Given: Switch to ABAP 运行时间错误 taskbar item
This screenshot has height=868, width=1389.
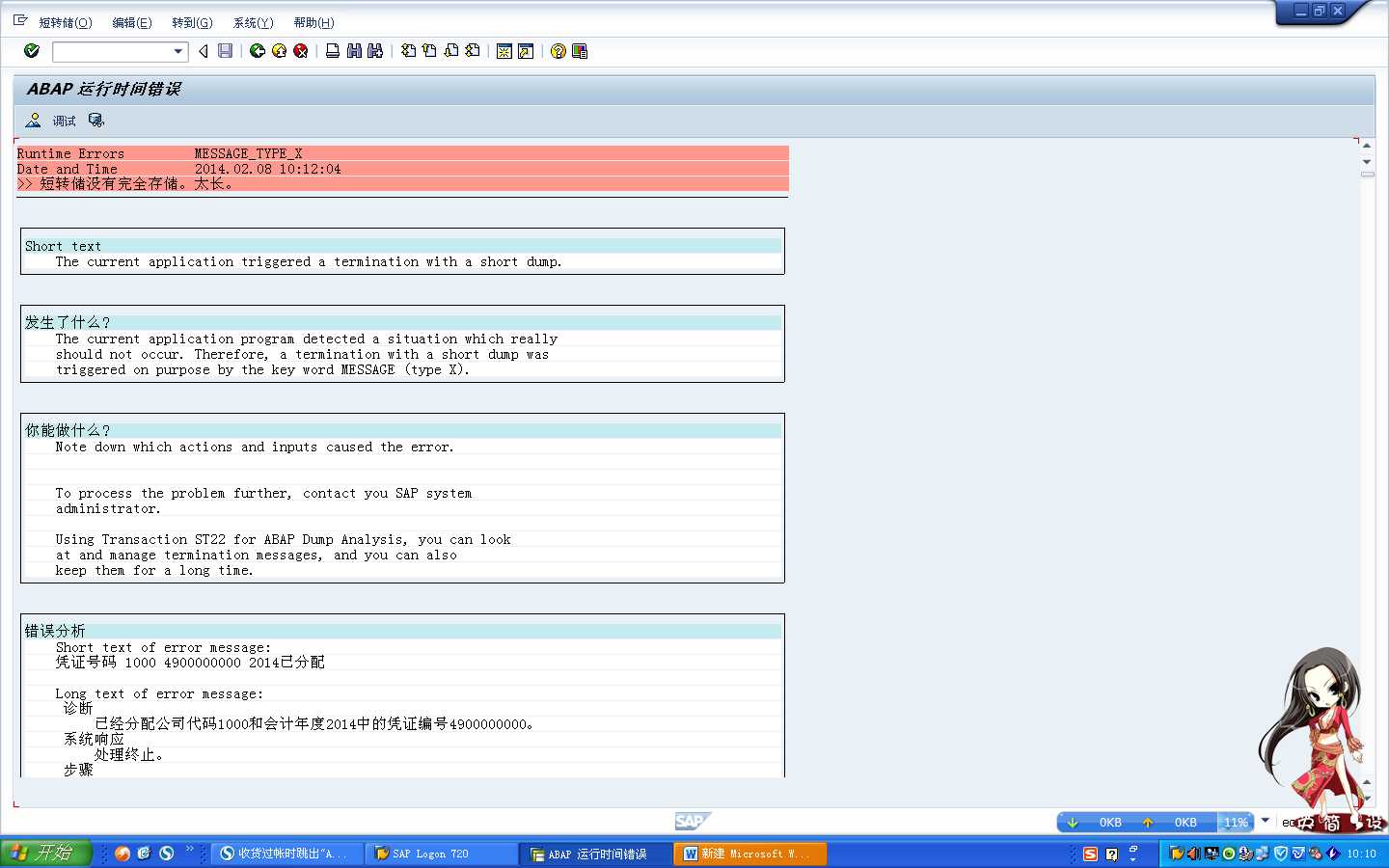Looking at the screenshot, I should (596, 854).
